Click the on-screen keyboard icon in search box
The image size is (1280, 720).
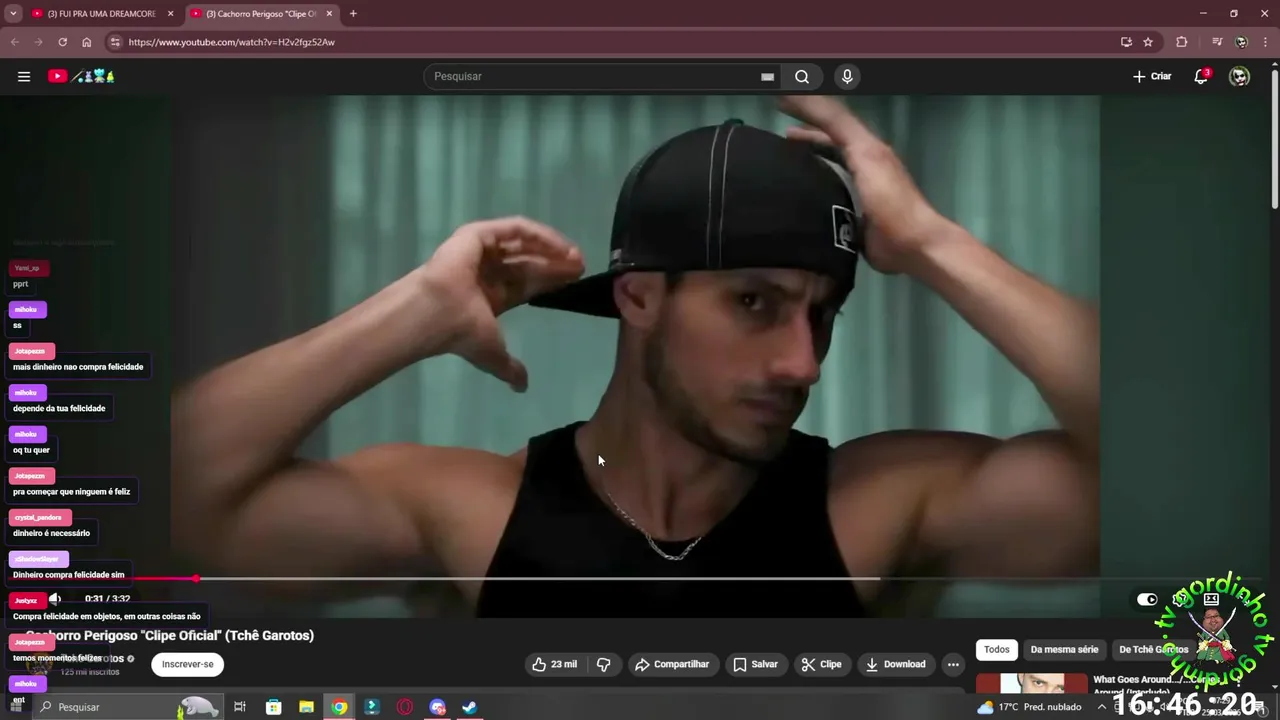click(767, 76)
